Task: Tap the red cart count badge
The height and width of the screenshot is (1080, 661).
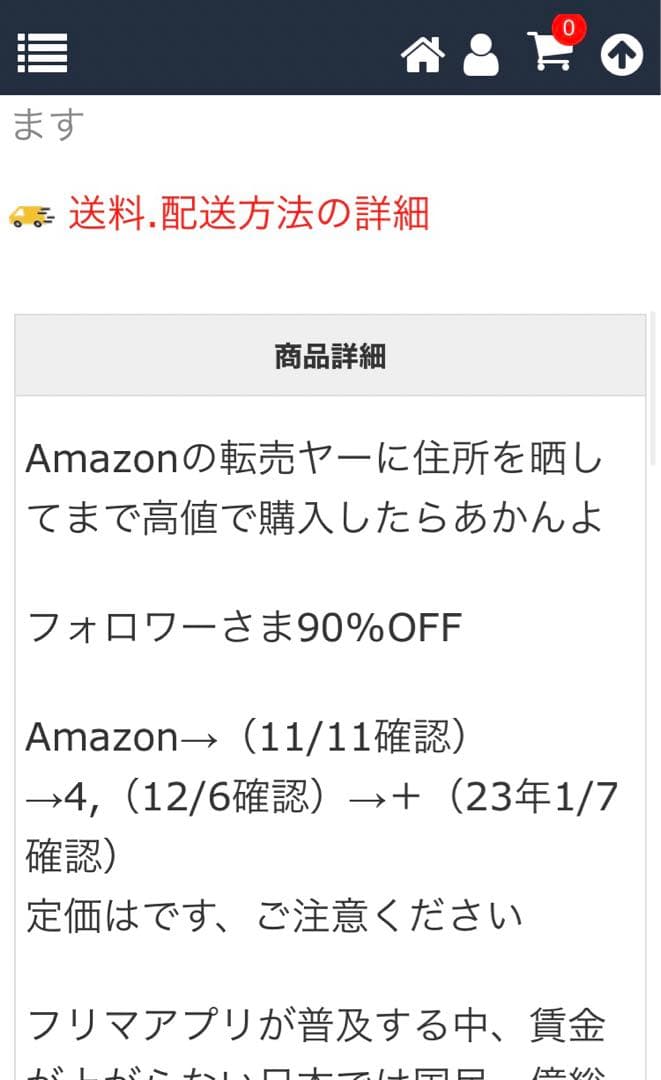Action: [569, 28]
